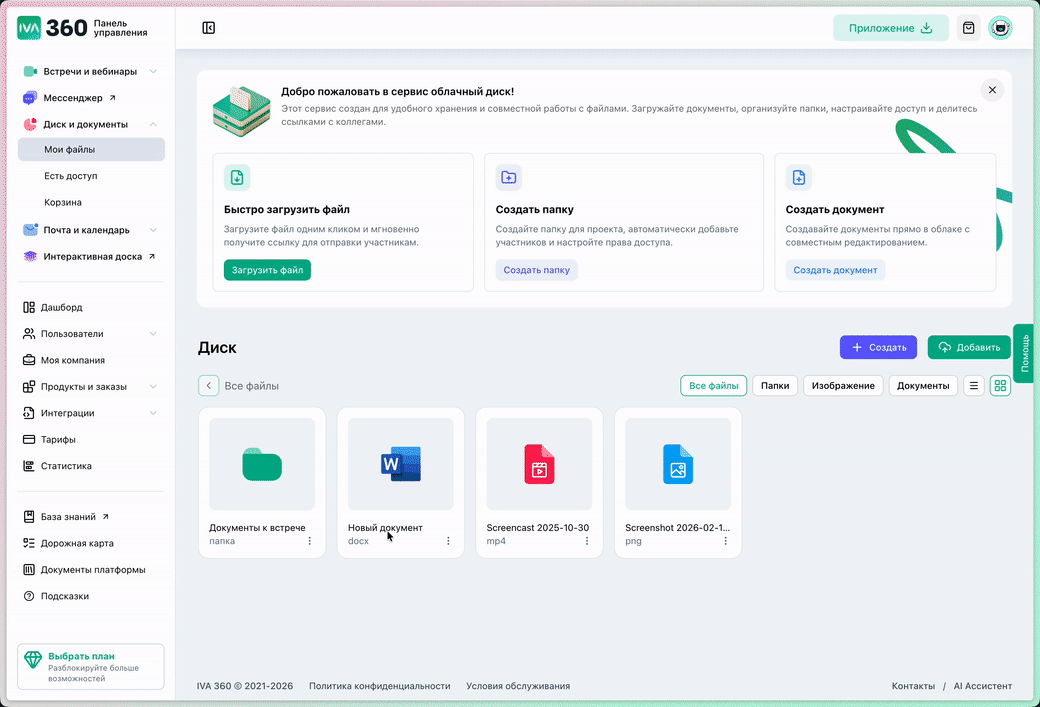Image resolution: width=1040 pixels, height=707 pixels.
Task: Collapse the sidebar panel icon
Action: coord(208,28)
